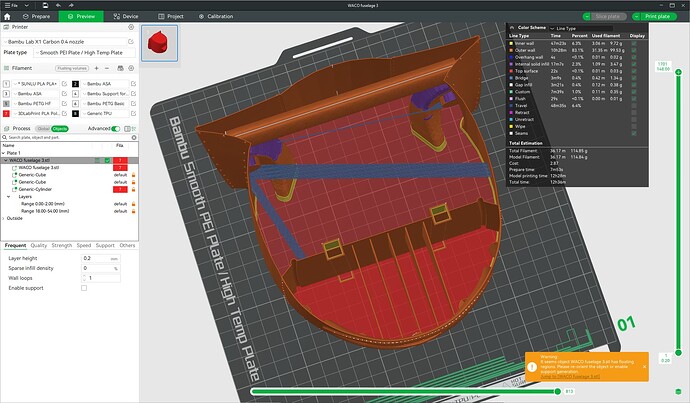This screenshot has width=690, height=403.
Task: Click lock icon on Range 0.00-2.00 row
Action: click(133, 204)
